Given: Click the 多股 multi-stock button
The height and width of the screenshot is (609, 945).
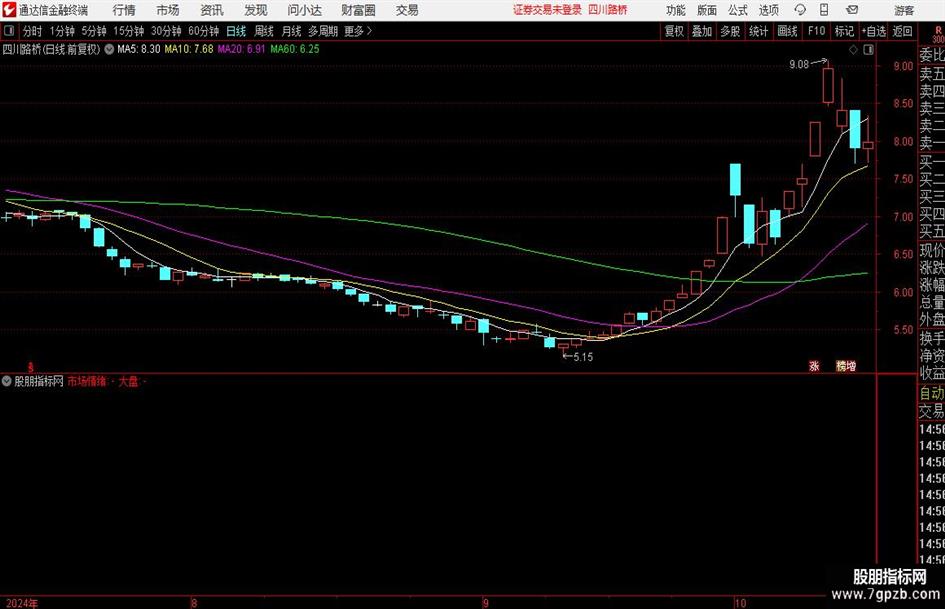Looking at the screenshot, I should coord(730,31).
